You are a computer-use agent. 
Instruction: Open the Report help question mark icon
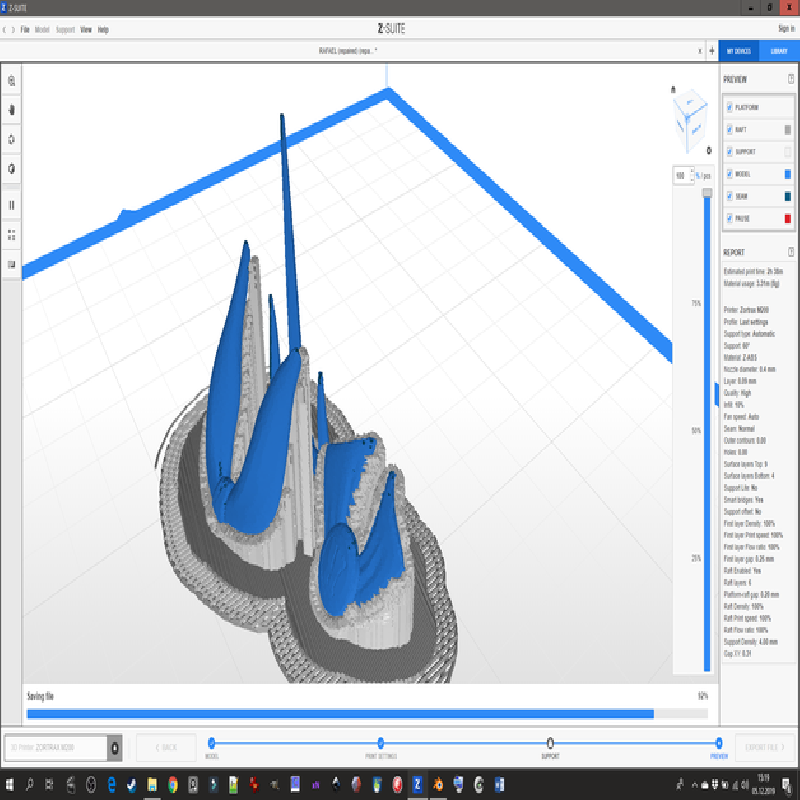tap(791, 252)
